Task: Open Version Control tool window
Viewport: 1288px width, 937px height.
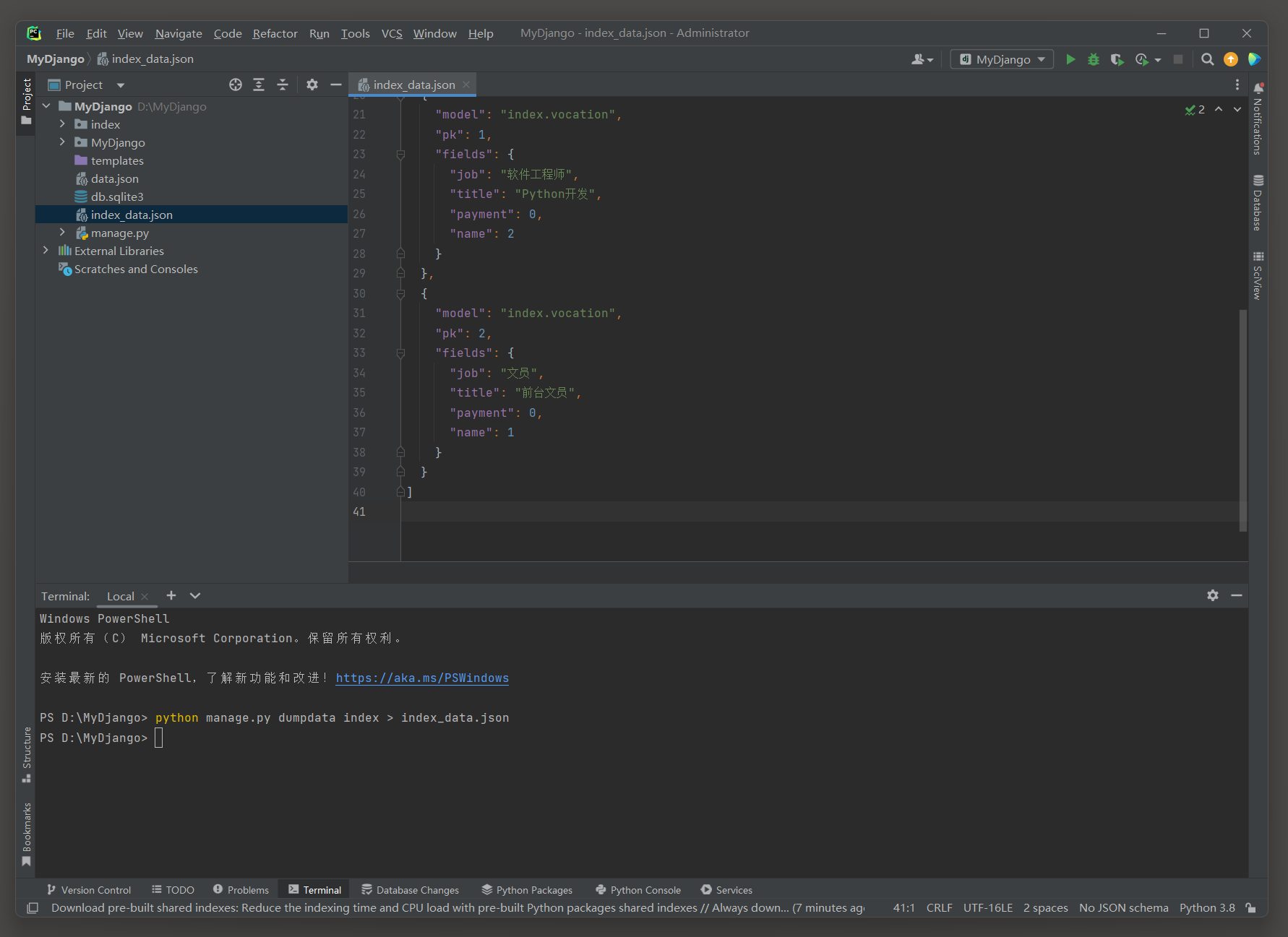Action: click(x=89, y=890)
